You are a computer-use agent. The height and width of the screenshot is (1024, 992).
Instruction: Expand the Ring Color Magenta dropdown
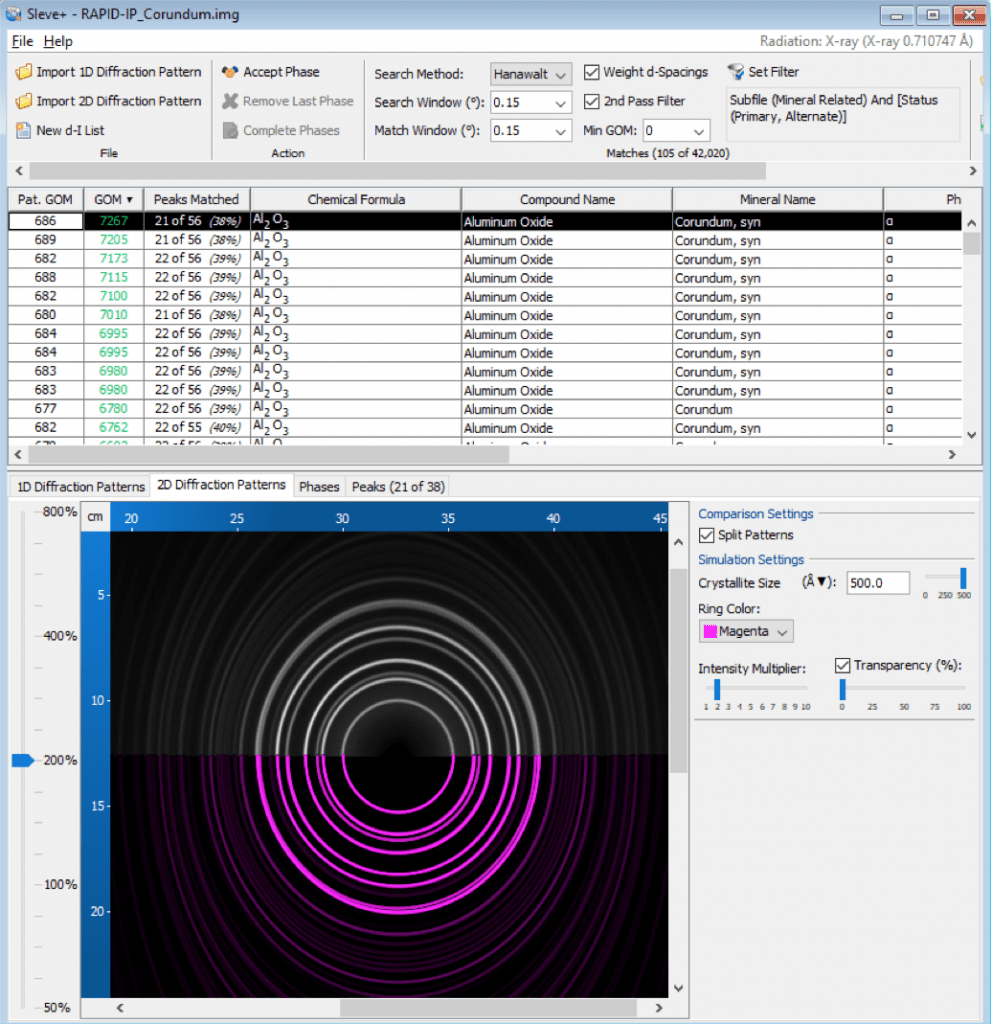coord(746,632)
